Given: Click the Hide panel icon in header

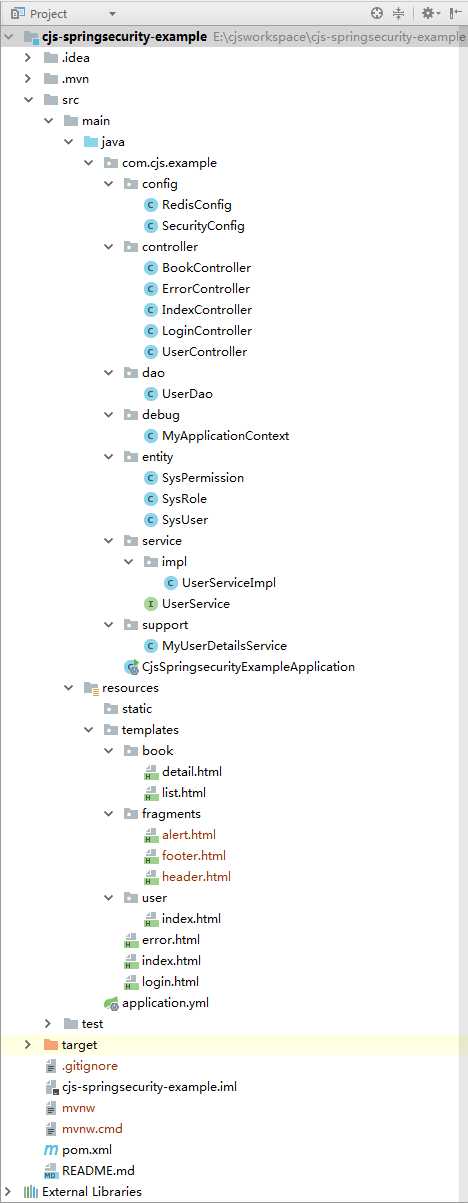Looking at the screenshot, I should point(454,13).
